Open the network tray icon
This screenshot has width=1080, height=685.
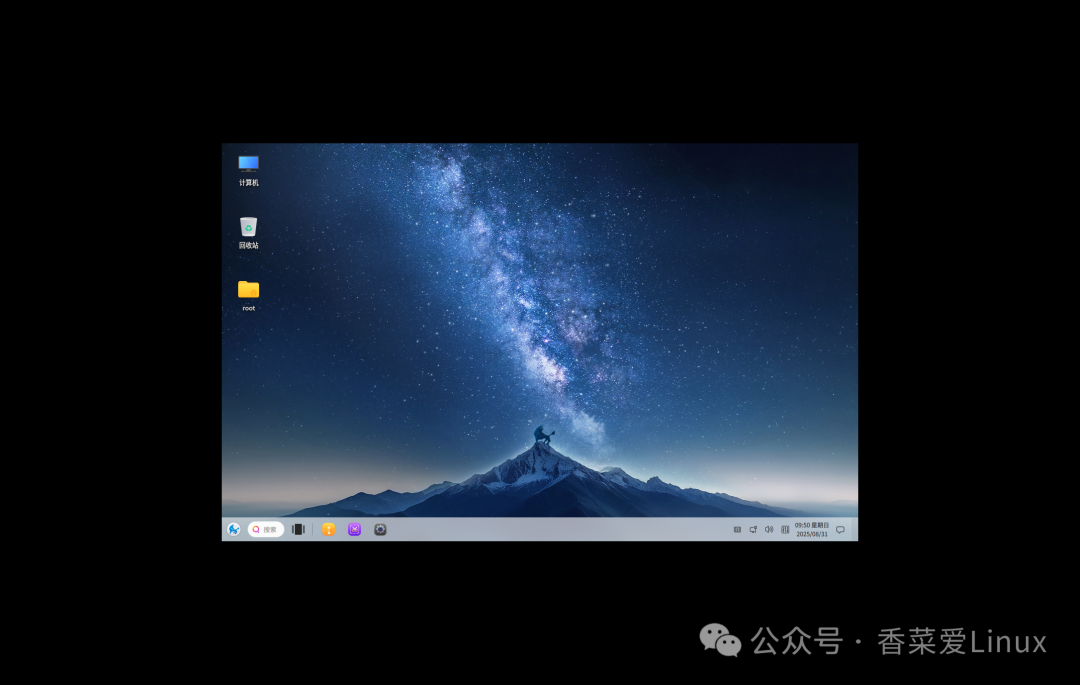tap(753, 529)
